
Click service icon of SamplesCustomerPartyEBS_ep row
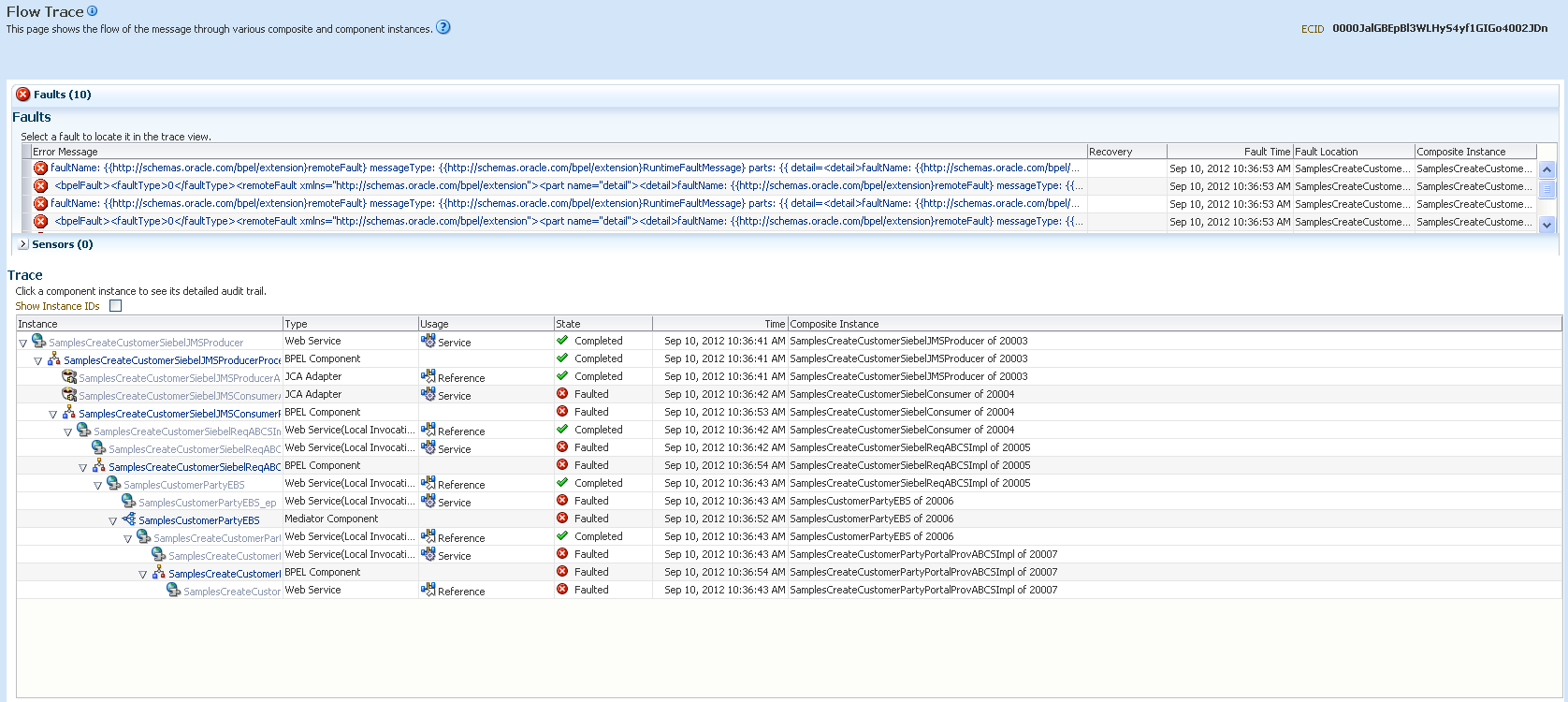pos(128,501)
